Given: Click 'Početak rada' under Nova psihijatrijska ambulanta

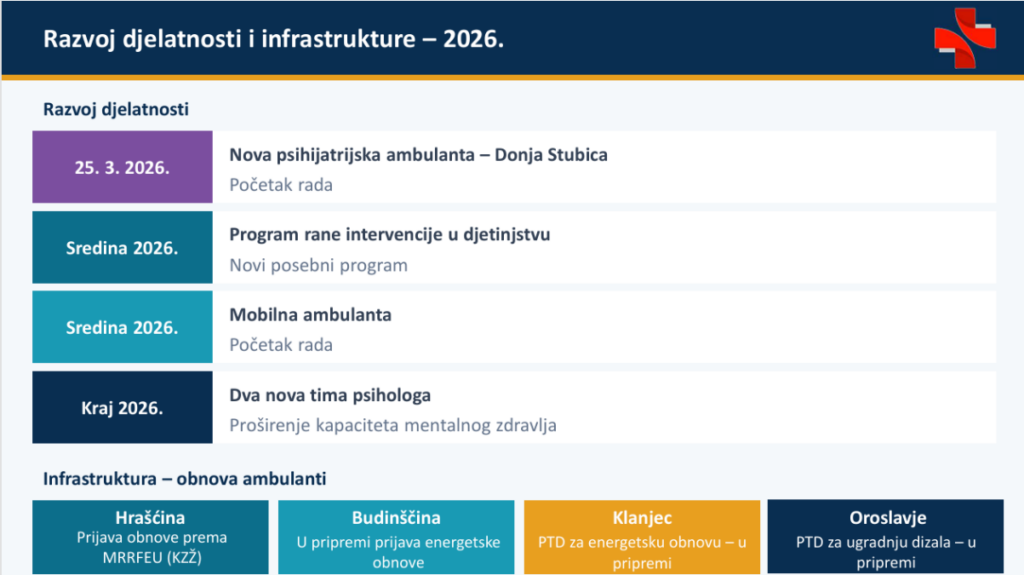Looking at the screenshot, I should click(281, 185).
